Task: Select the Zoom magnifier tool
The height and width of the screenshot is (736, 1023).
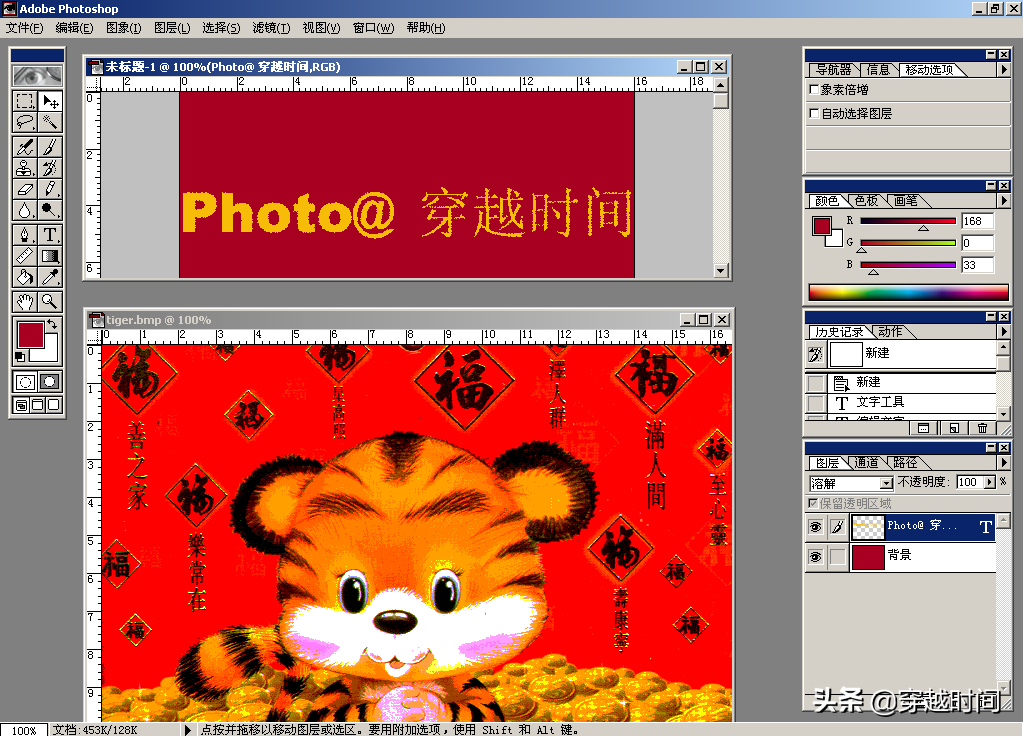Action: 49,301
